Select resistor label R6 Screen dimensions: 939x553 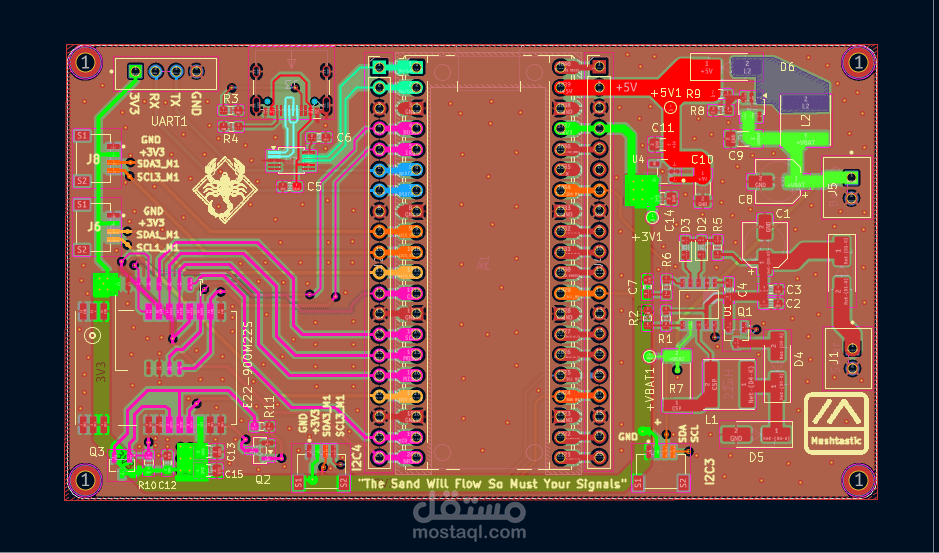tap(667, 259)
